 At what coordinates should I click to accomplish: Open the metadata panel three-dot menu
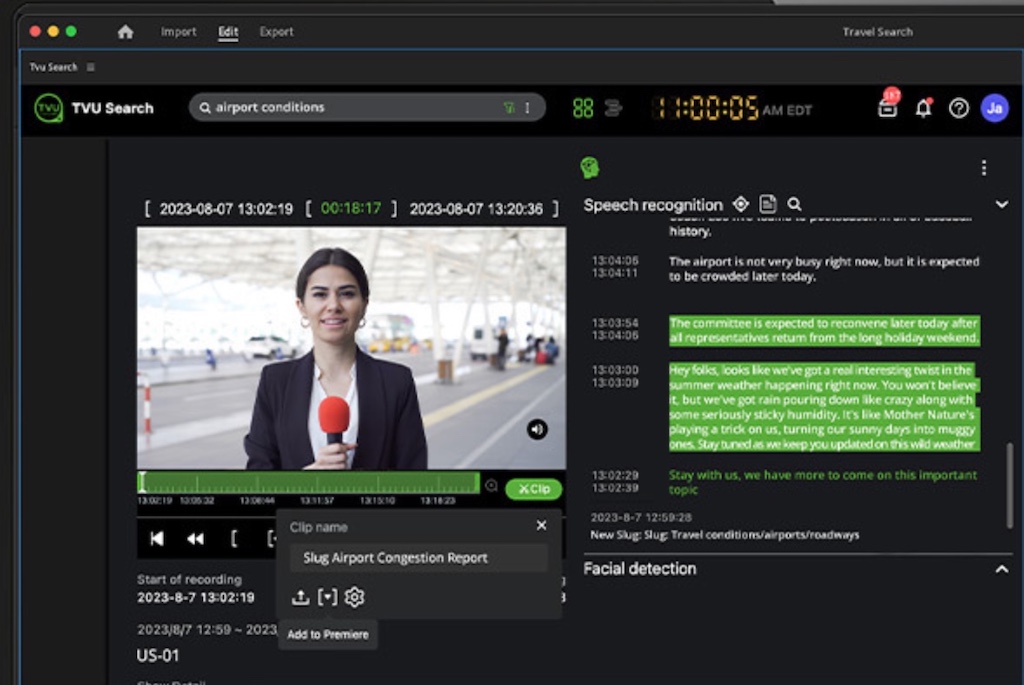(984, 168)
